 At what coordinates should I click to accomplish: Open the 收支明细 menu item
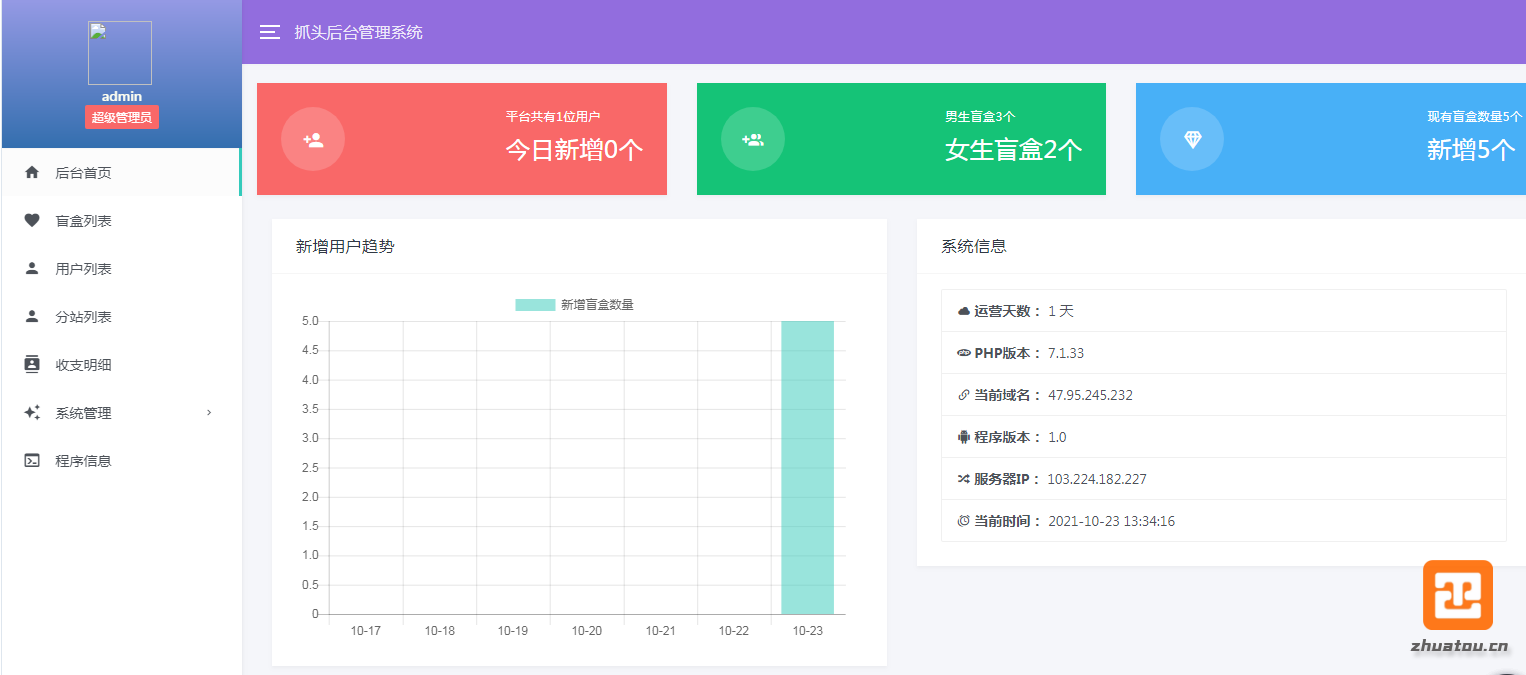coord(84,365)
